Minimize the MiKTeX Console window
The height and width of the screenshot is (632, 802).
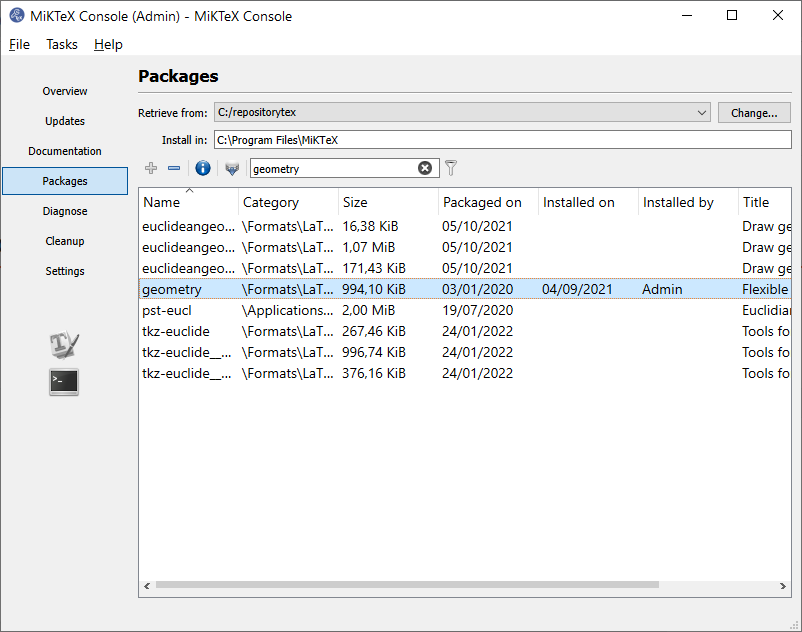(x=687, y=15)
